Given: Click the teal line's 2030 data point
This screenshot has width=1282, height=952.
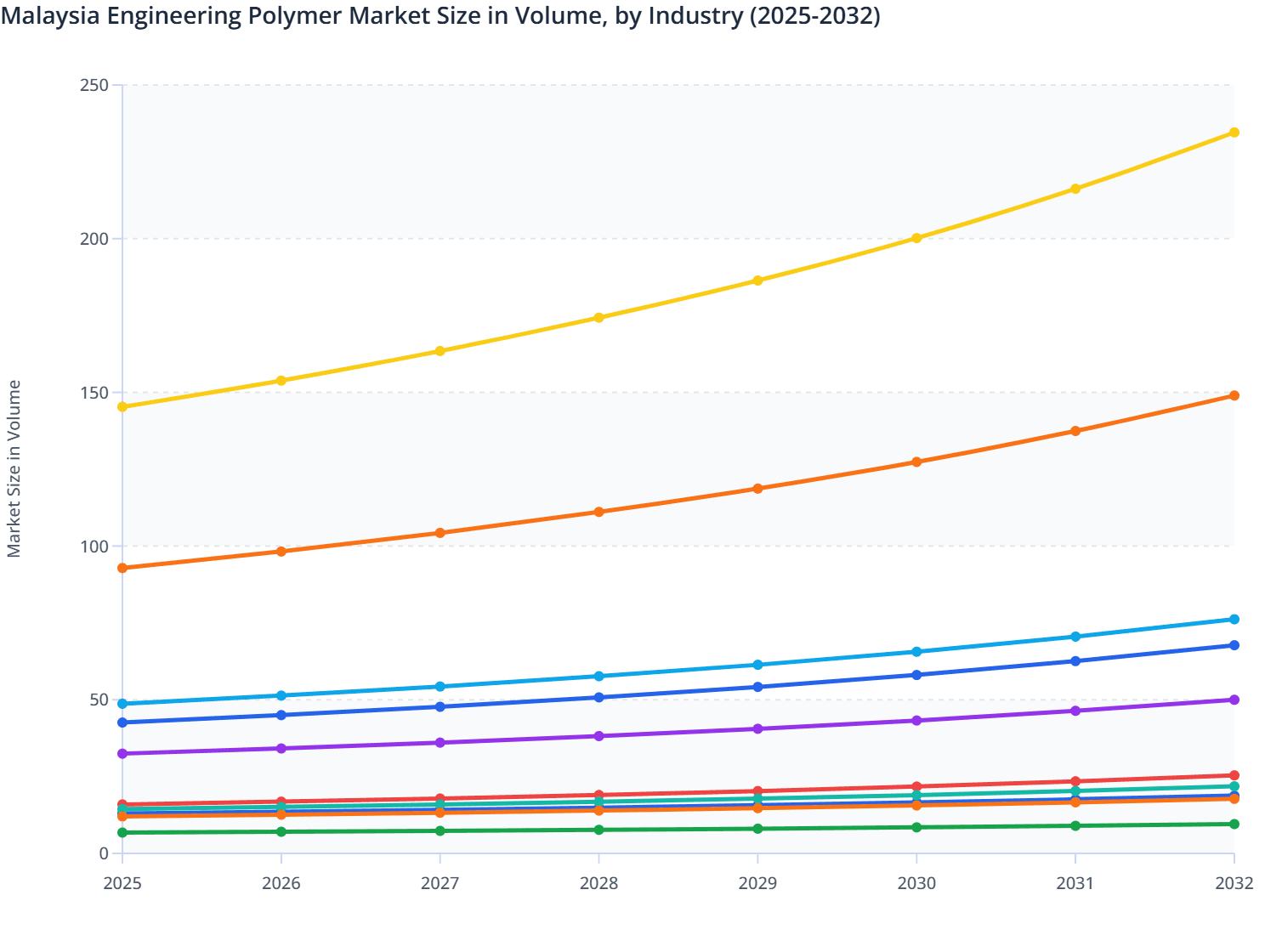Looking at the screenshot, I should click(x=916, y=794).
